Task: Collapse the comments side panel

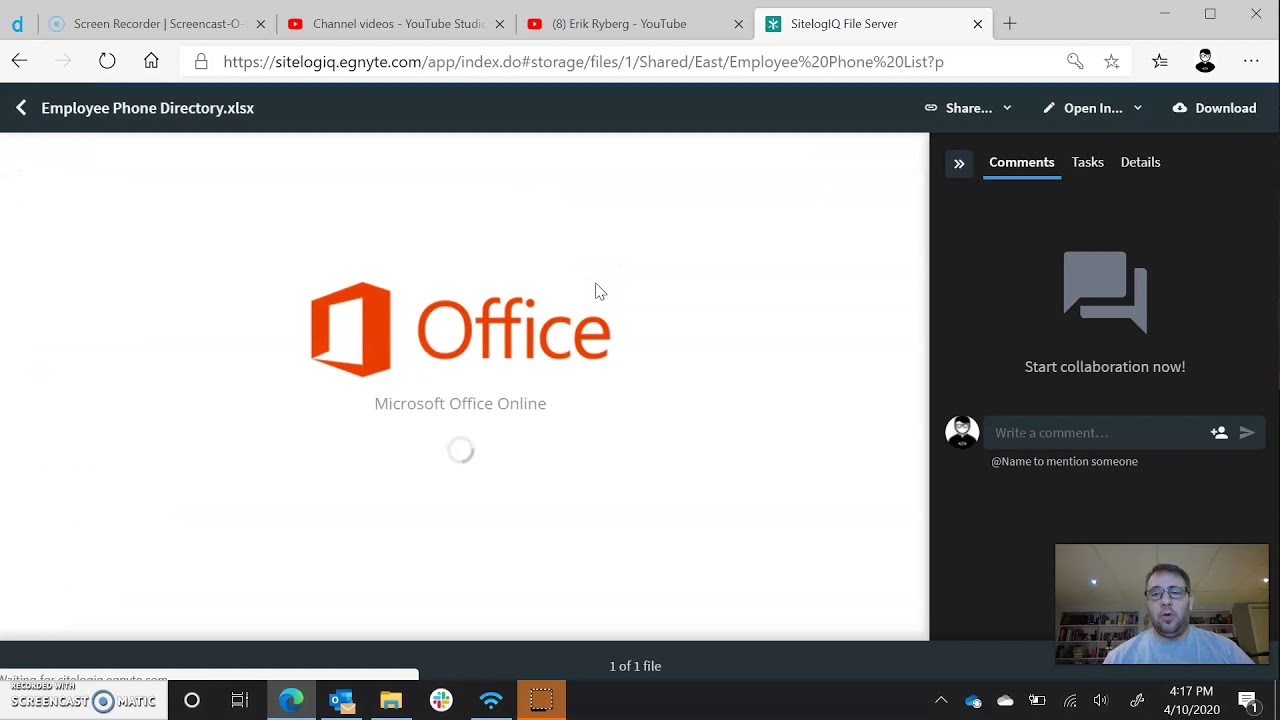Action: click(x=959, y=163)
